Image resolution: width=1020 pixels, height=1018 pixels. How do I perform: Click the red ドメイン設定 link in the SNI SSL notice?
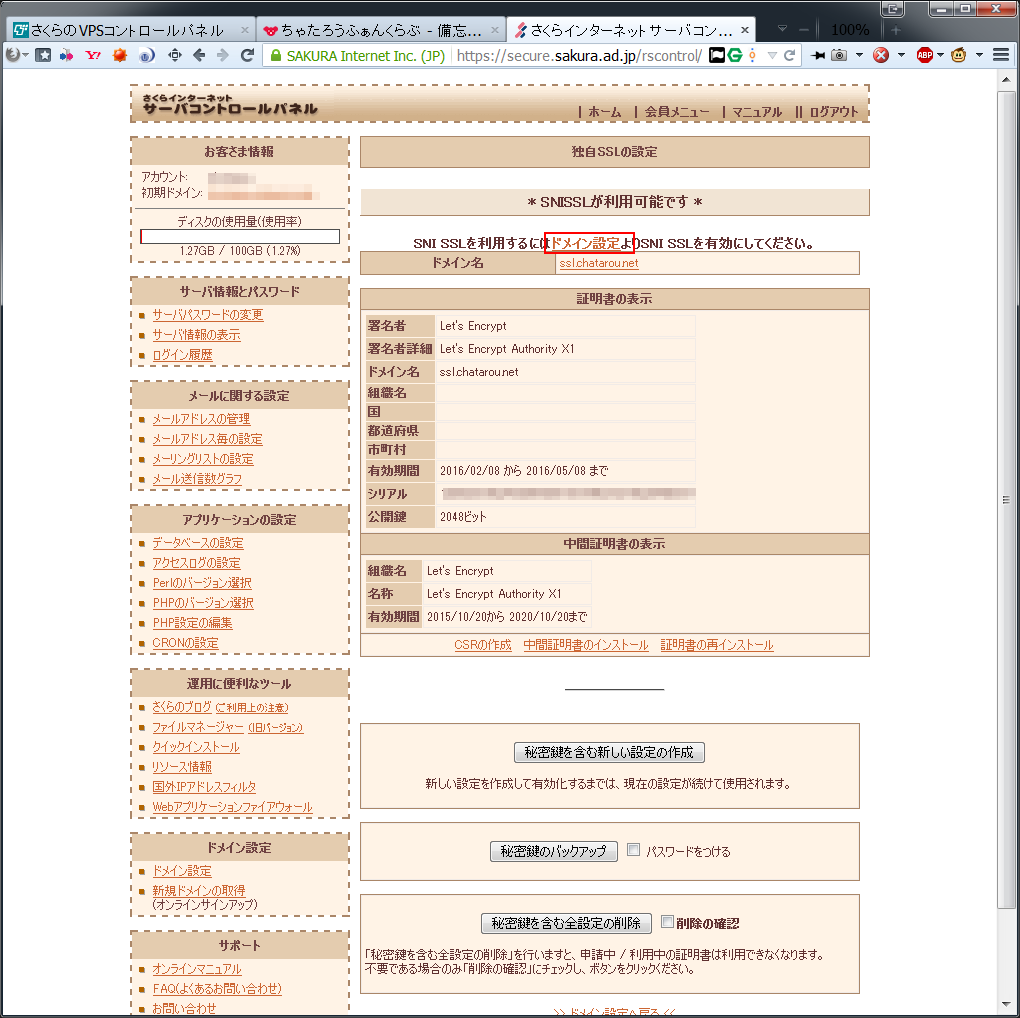point(585,243)
